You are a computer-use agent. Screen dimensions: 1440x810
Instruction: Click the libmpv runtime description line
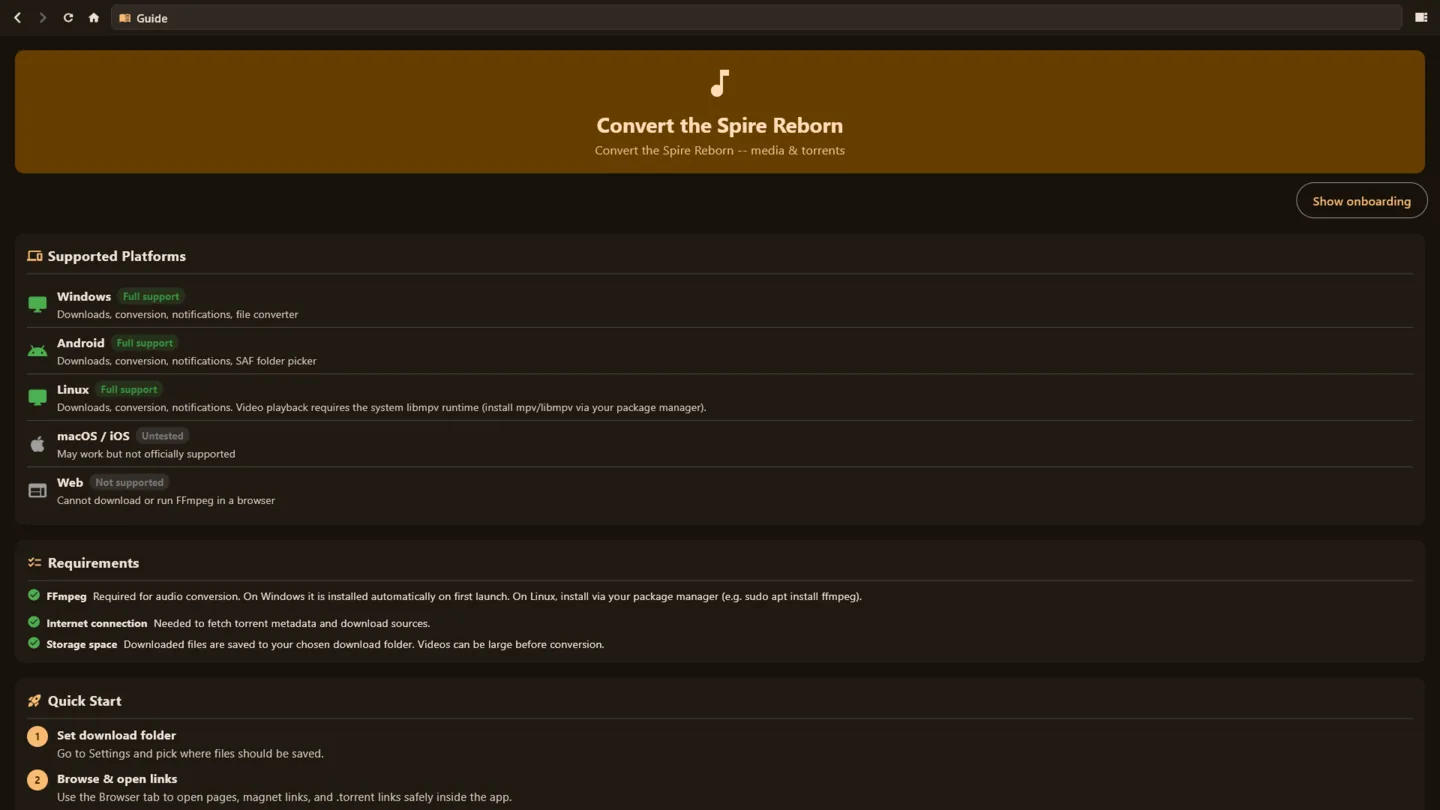coord(381,407)
